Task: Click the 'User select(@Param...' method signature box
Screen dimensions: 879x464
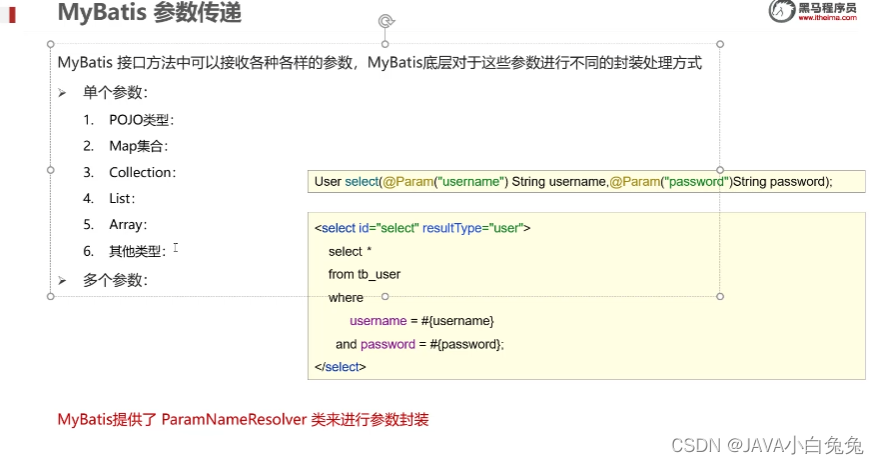Action: pos(586,182)
